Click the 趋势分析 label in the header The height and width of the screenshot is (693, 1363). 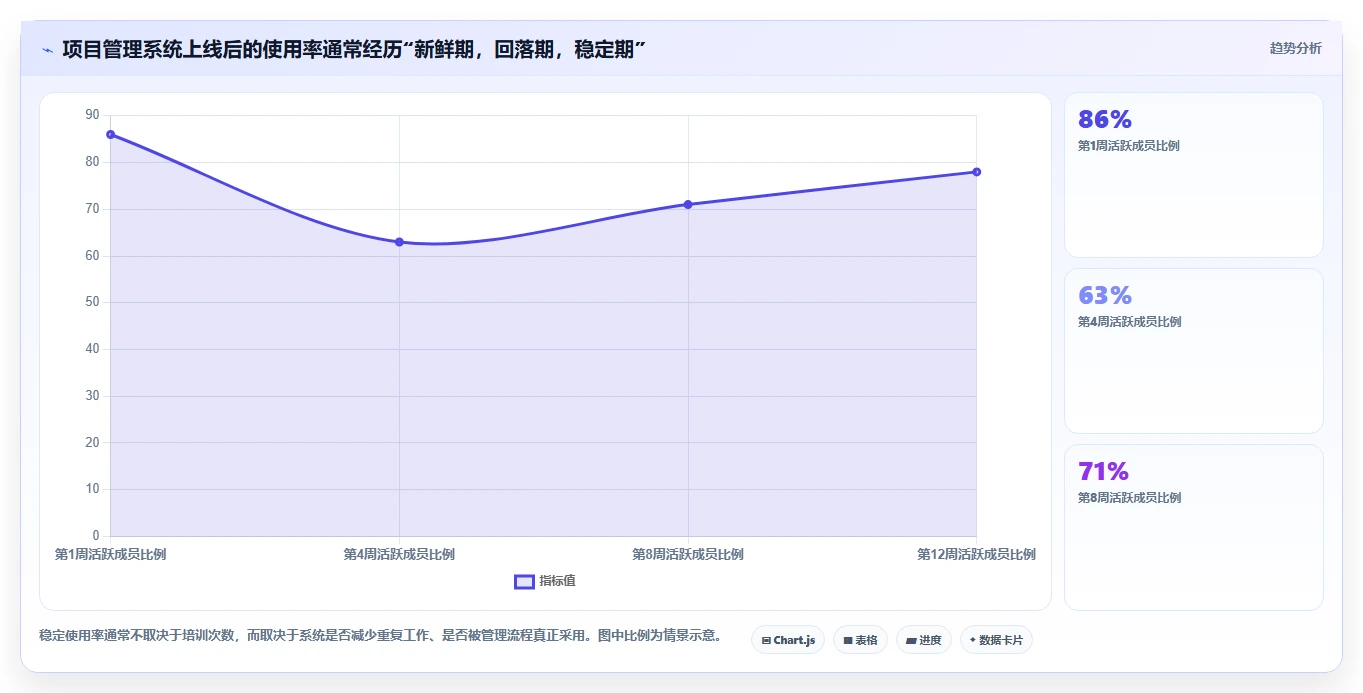[x=1295, y=48]
